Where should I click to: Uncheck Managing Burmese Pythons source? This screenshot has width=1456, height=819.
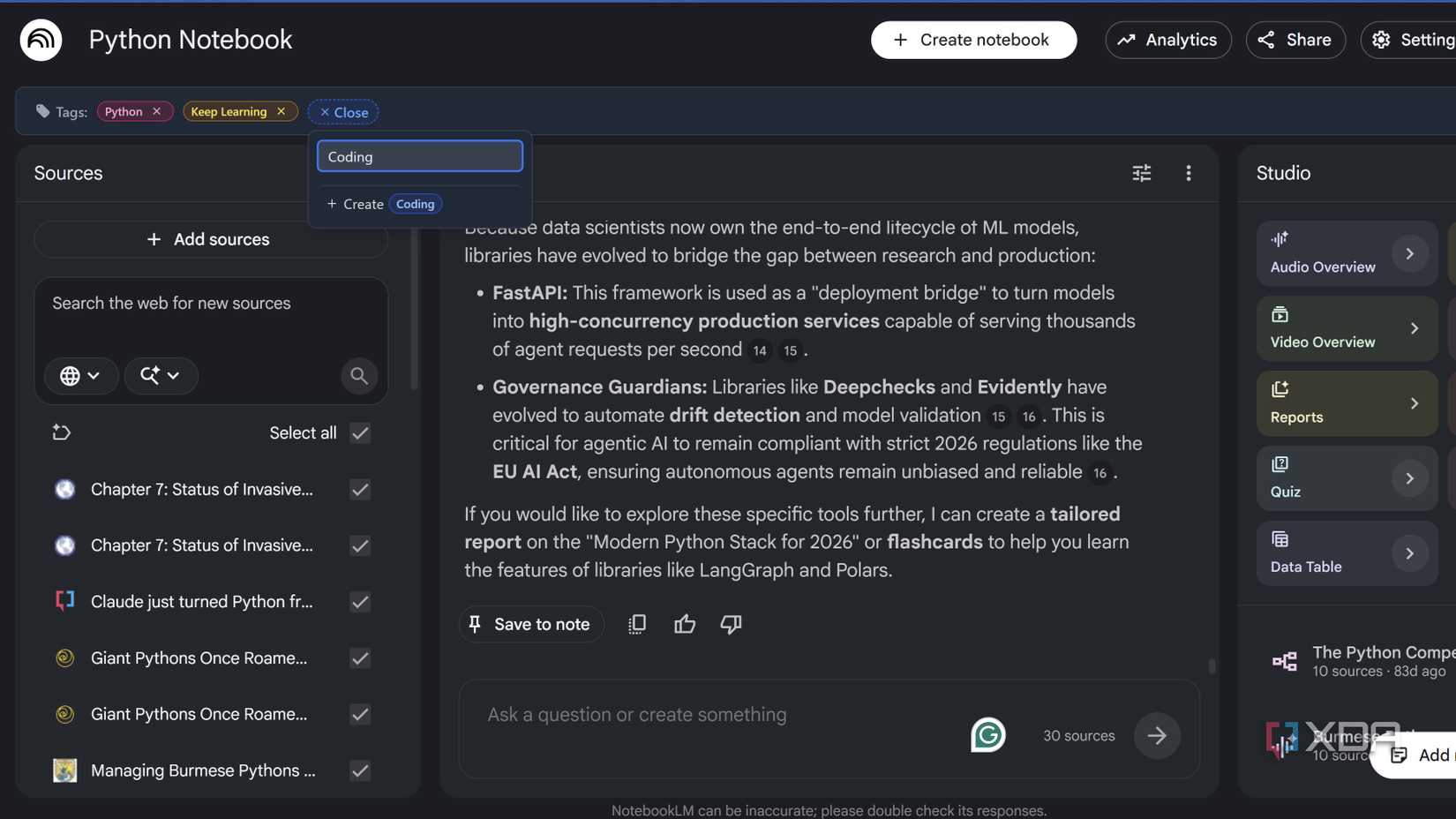point(360,770)
